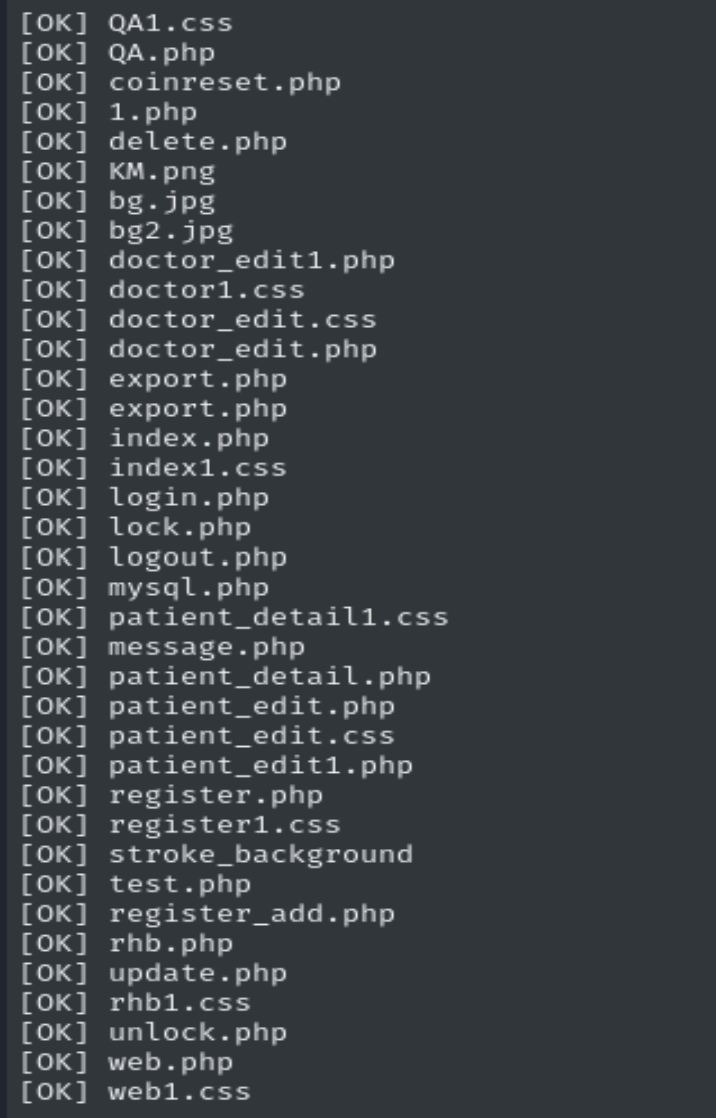Click the bg2.jpg entry
The image size is (716, 1118).
tap(170, 231)
